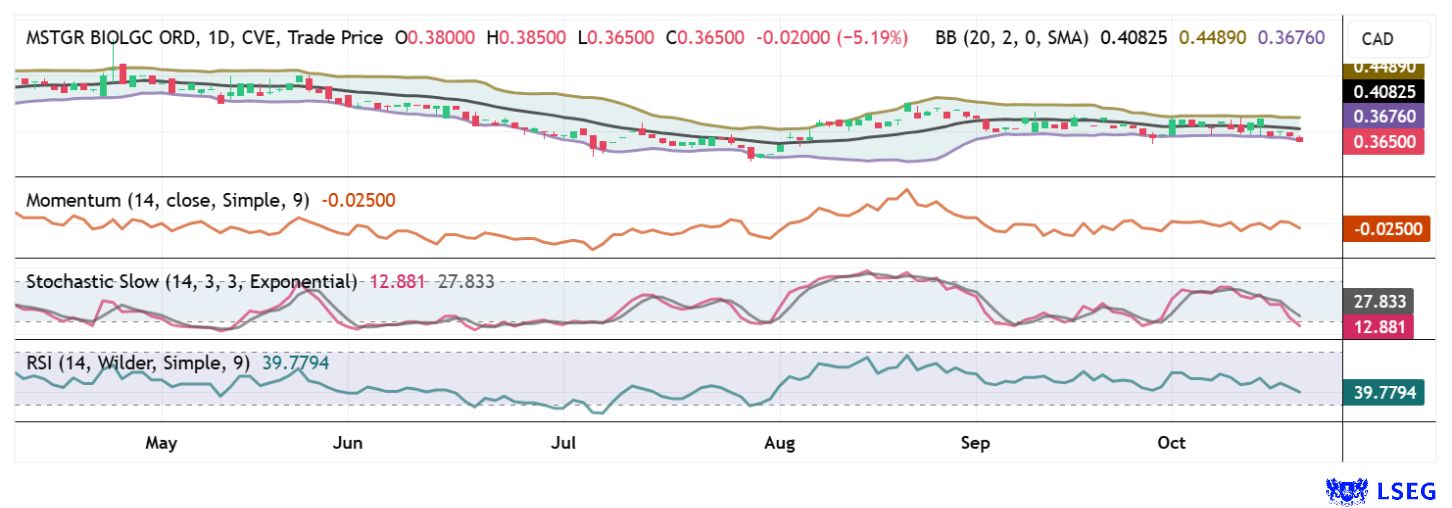Select the Stochastic Slow indicator label
Viewport: 1452px width, 508px height.
(x=191, y=281)
